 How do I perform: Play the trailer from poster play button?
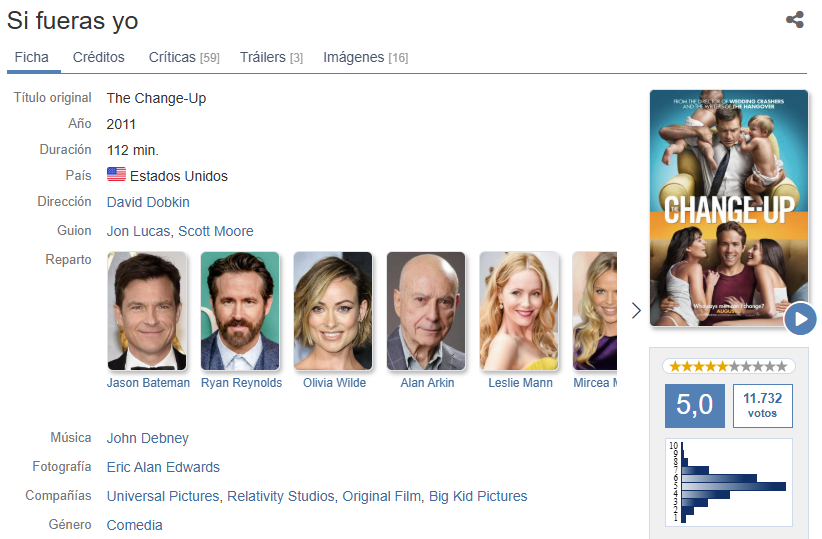click(x=801, y=319)
